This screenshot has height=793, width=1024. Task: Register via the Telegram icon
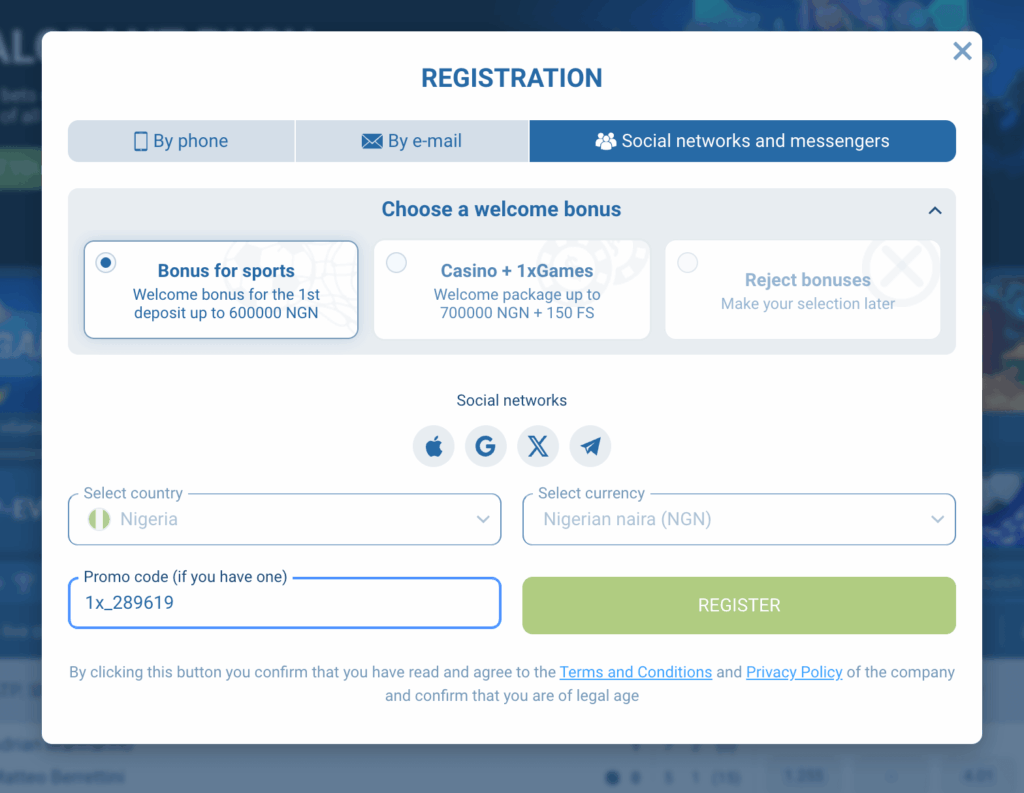[x=590, y=446]
